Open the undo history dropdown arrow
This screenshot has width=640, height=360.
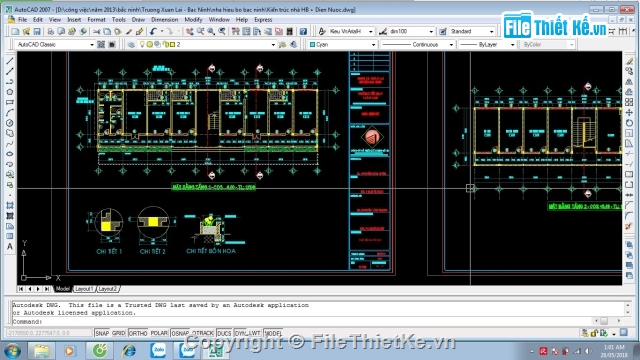click(162, 31)
